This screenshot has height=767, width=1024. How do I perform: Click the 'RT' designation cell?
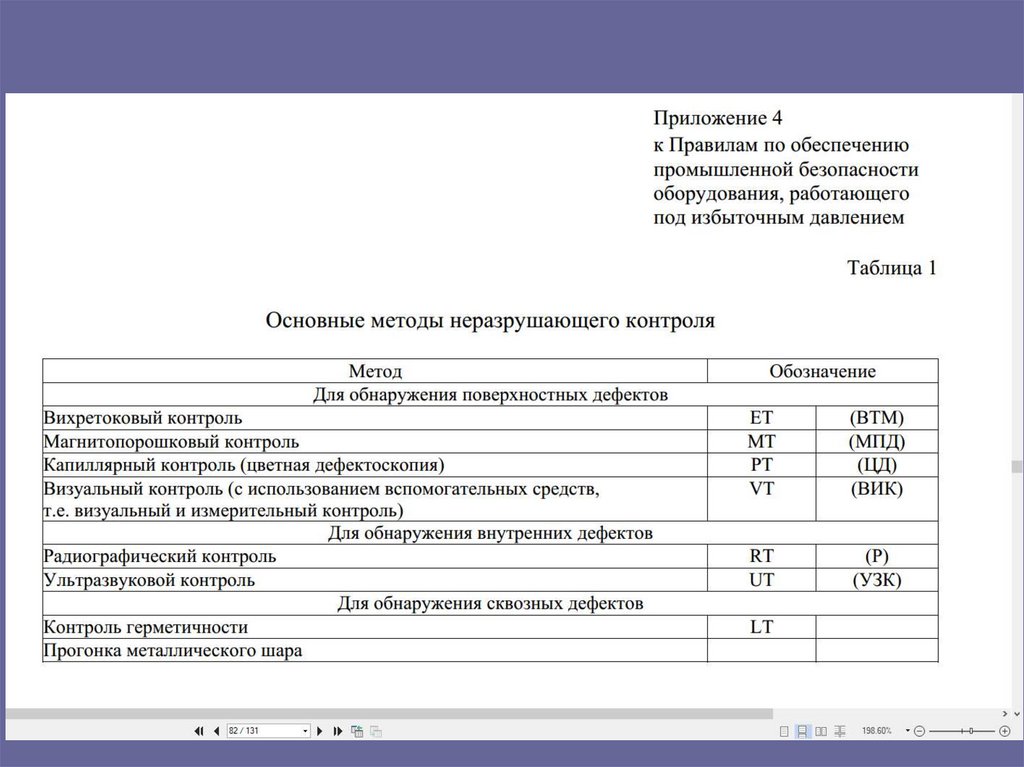tap(761, 556)
